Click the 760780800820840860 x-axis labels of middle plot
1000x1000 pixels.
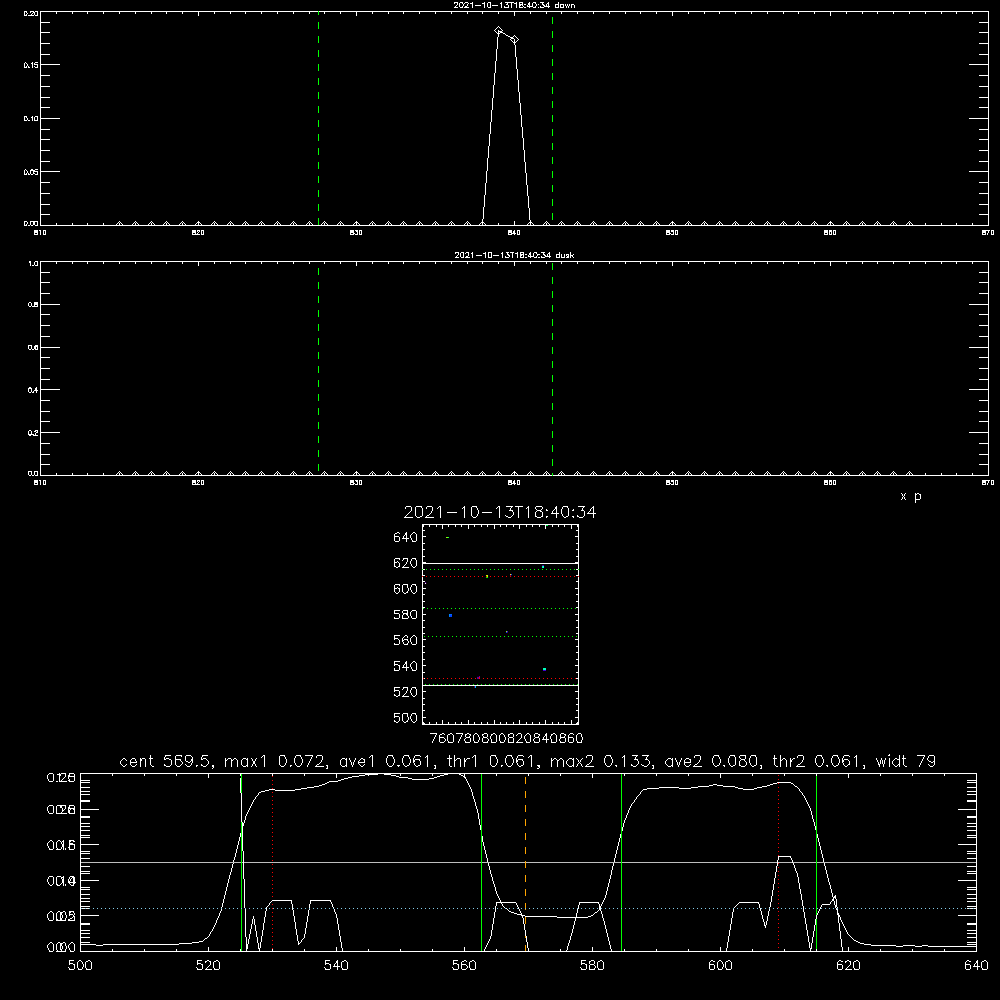coord(506,739)
